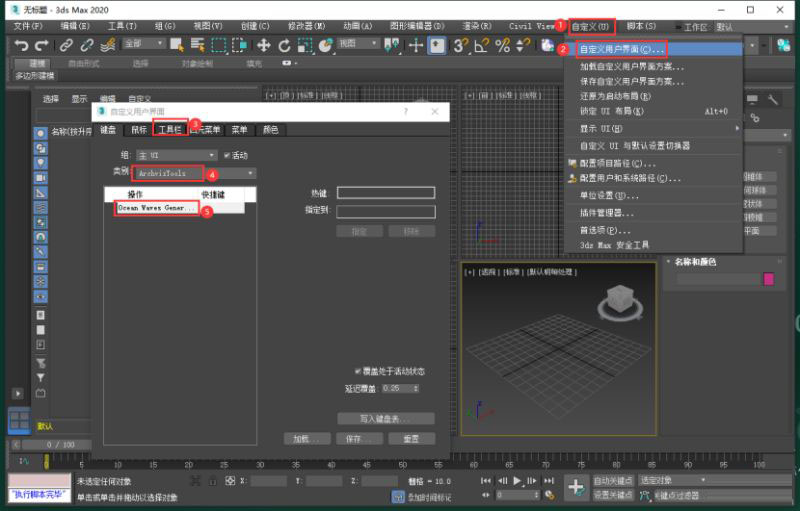Toggle the Spinner Snap icon
800x511 pixels.
click(x=523, y=45)
